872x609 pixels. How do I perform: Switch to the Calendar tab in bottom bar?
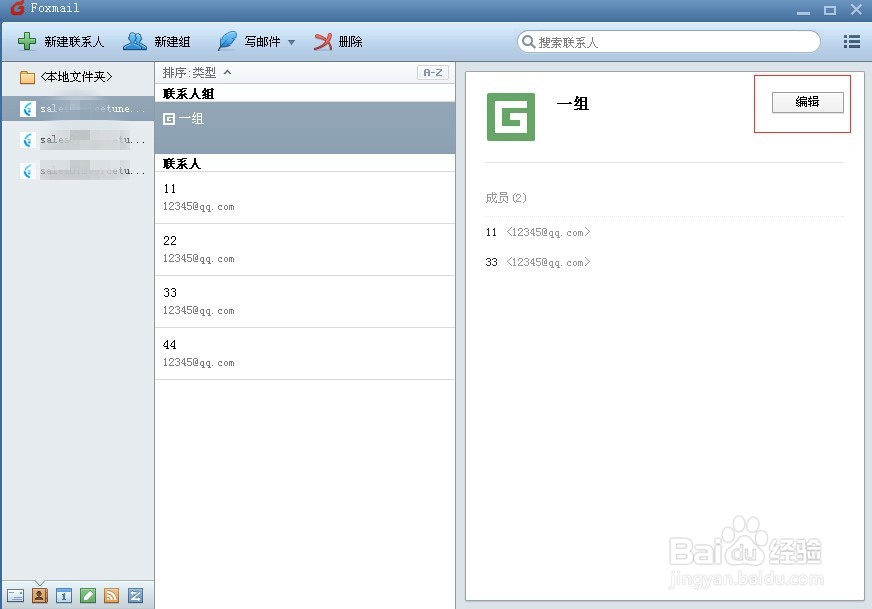coord(63,595)
